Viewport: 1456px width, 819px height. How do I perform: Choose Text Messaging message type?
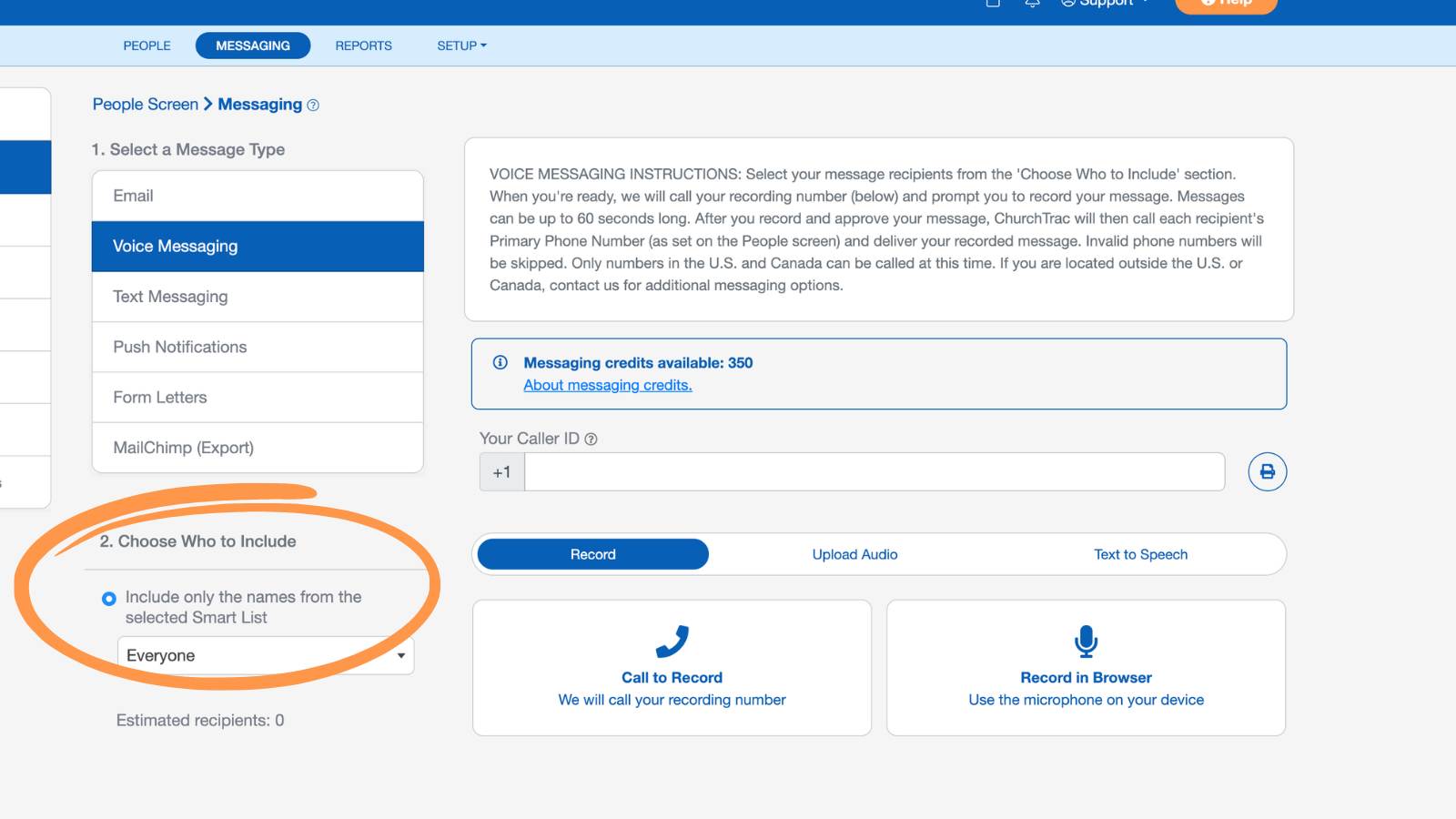(258, 297)
